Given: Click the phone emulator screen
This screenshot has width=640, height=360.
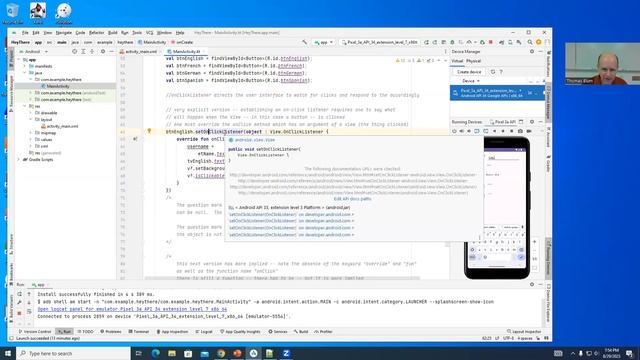Looking at the screenshot, I should pyautogui.click(x=497, y=207).
